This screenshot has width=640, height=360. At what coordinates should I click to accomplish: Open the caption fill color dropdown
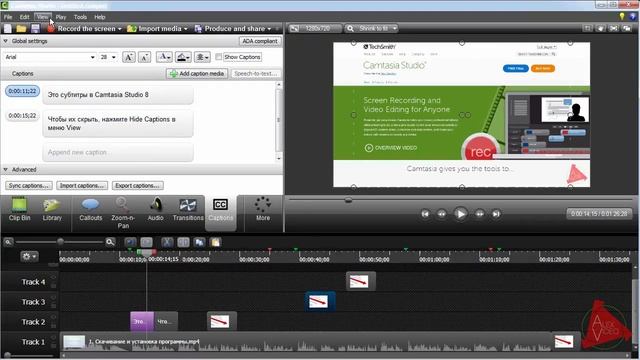[183, 57]
